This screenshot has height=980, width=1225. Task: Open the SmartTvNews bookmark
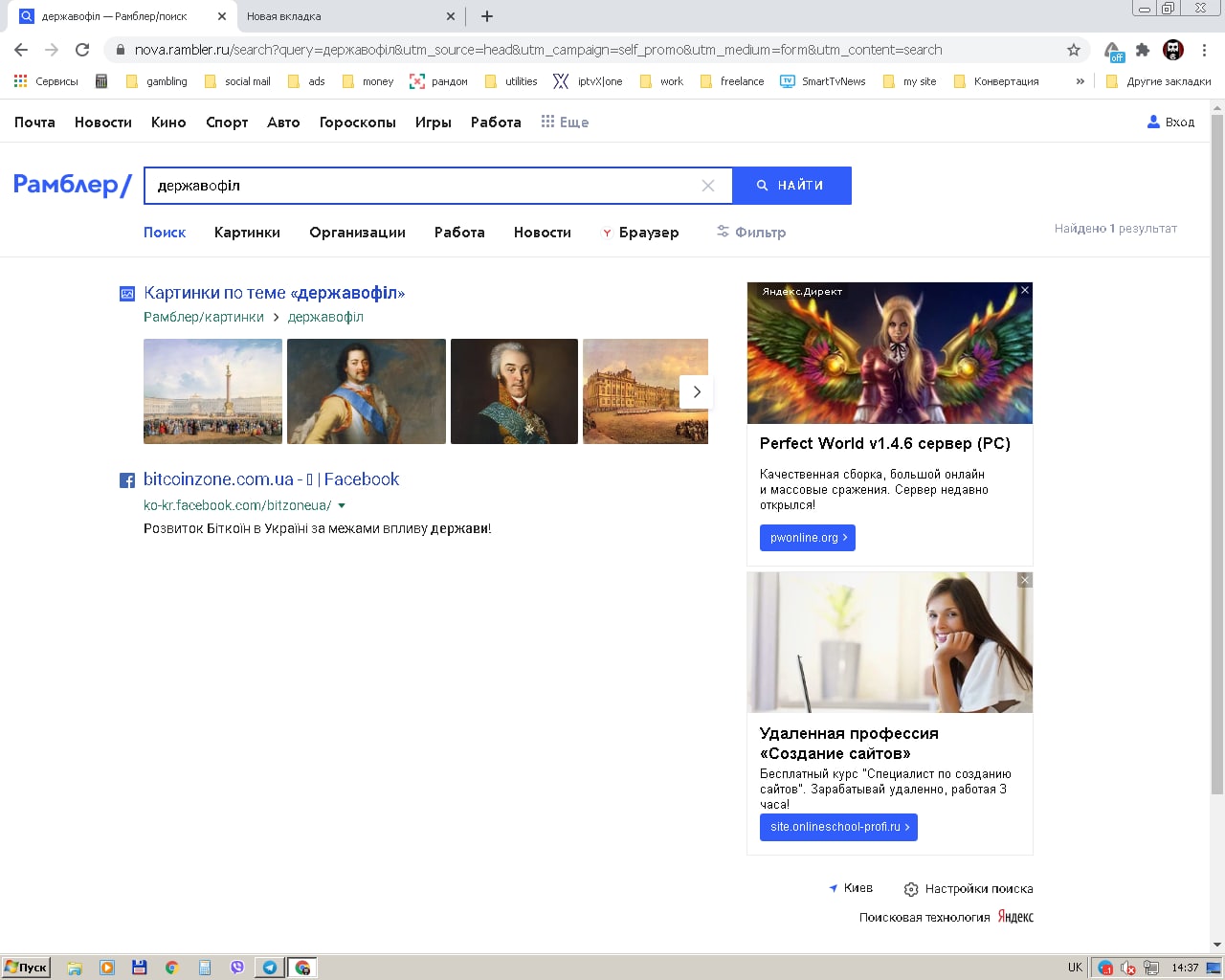823,81
